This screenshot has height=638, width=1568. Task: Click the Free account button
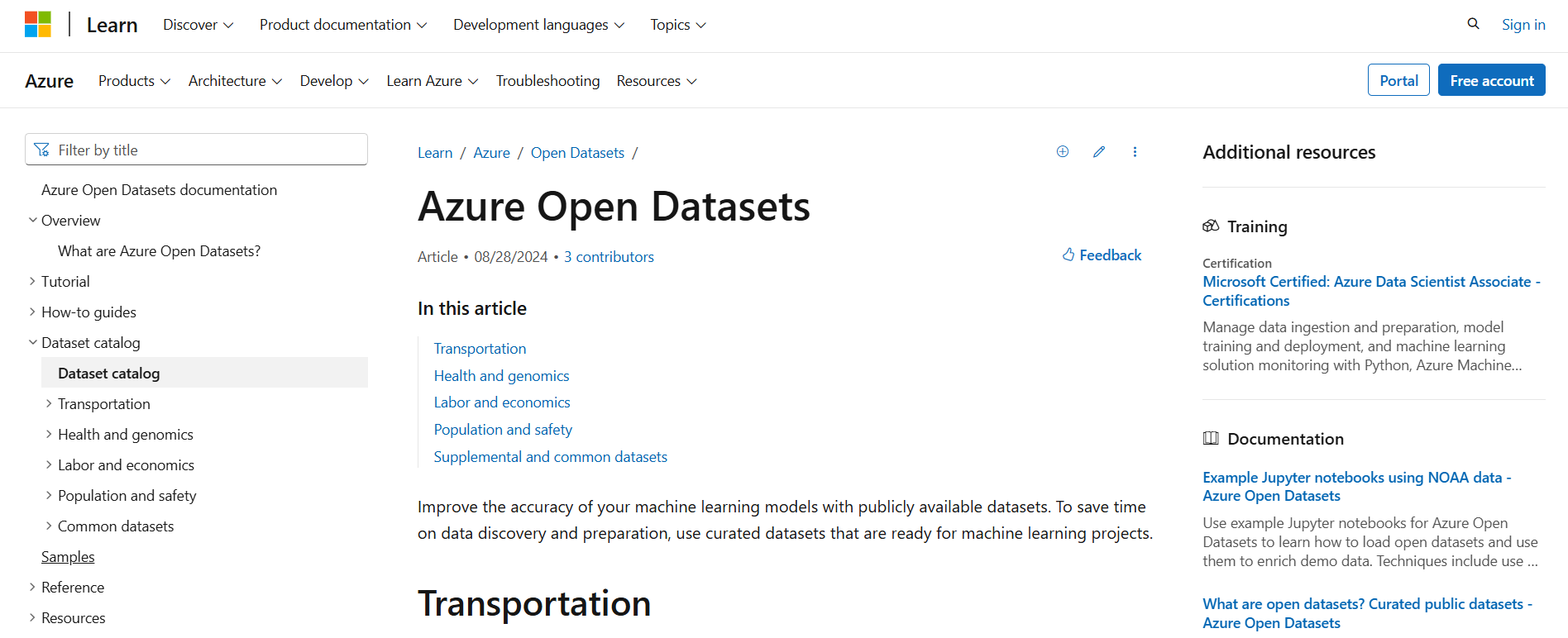coord(1491,80)
